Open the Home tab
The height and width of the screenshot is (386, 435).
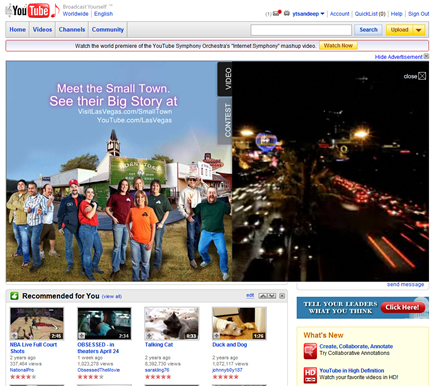(x=18, y=30)
